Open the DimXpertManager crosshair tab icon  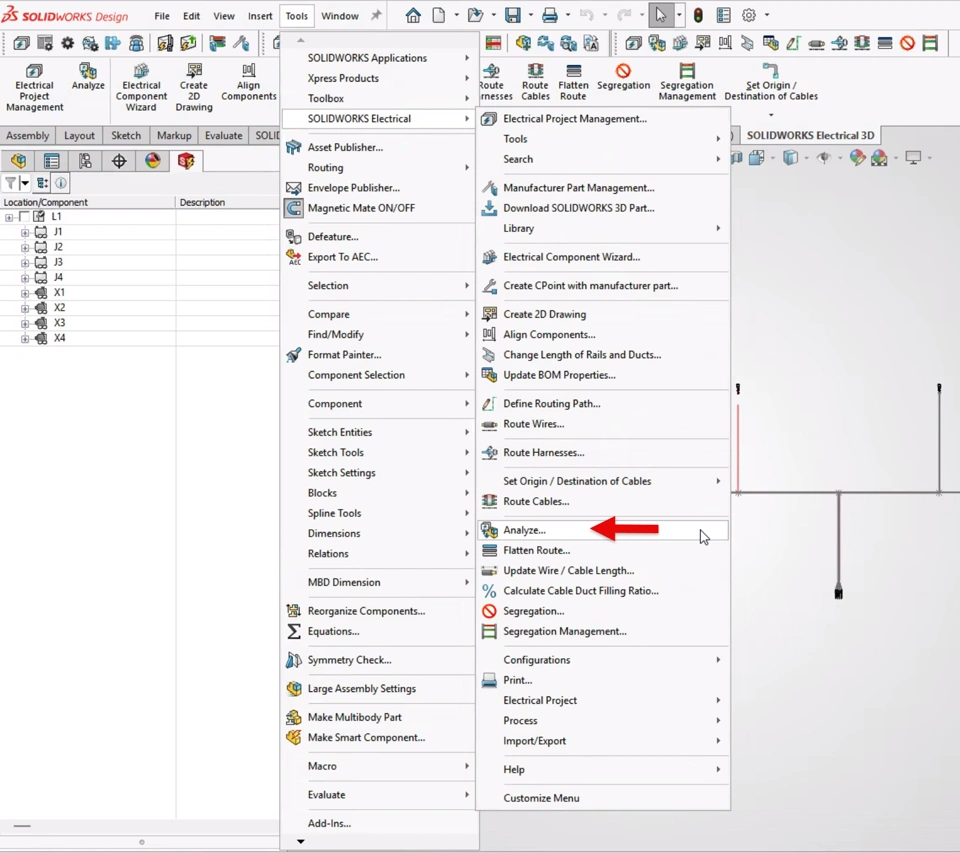tap(119, 161)
